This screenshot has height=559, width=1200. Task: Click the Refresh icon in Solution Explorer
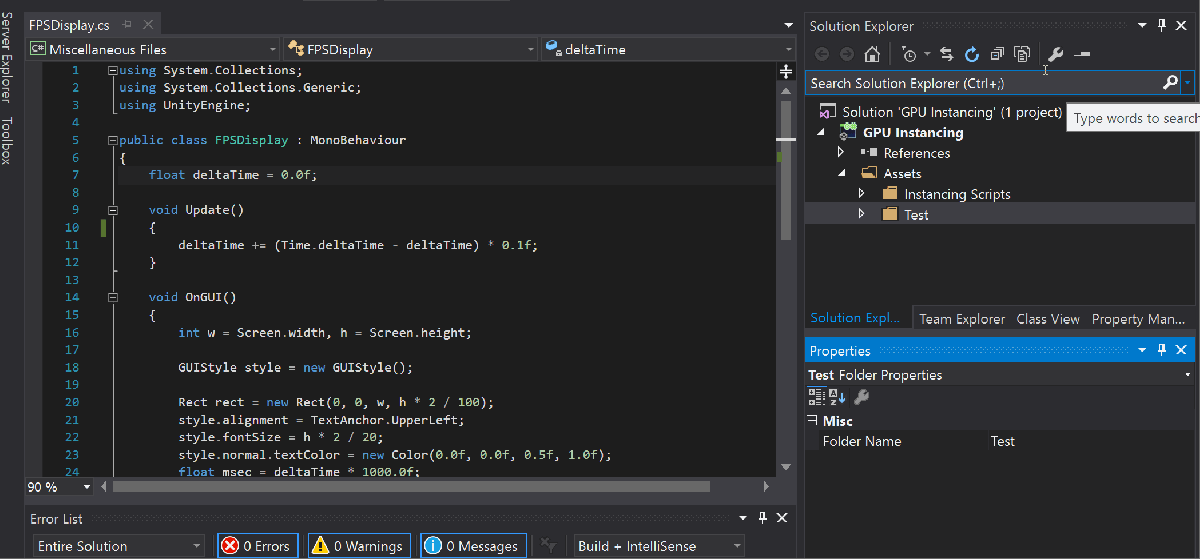click(972, 54)
